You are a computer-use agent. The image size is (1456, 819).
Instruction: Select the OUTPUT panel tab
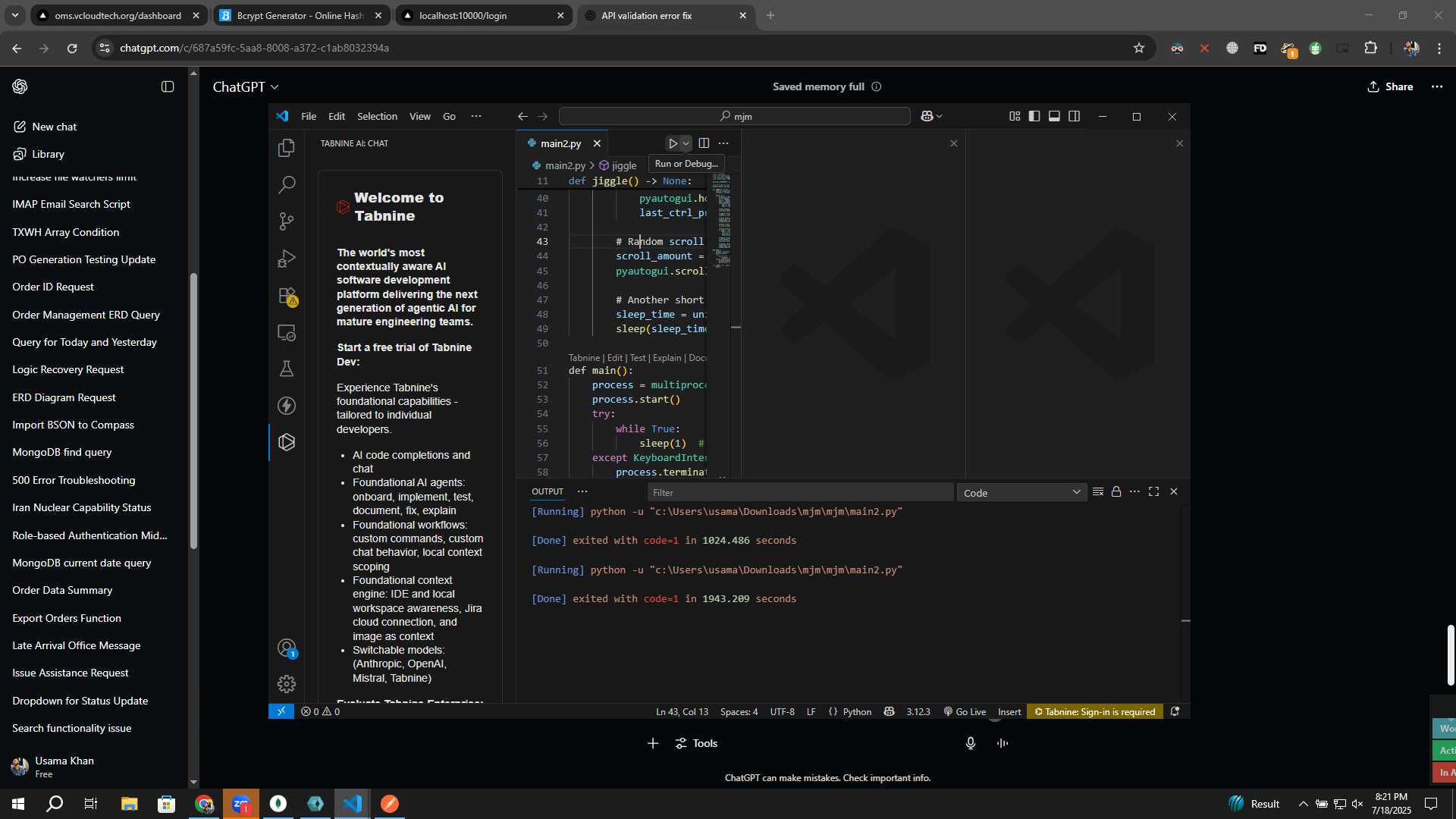coord(548,491)
